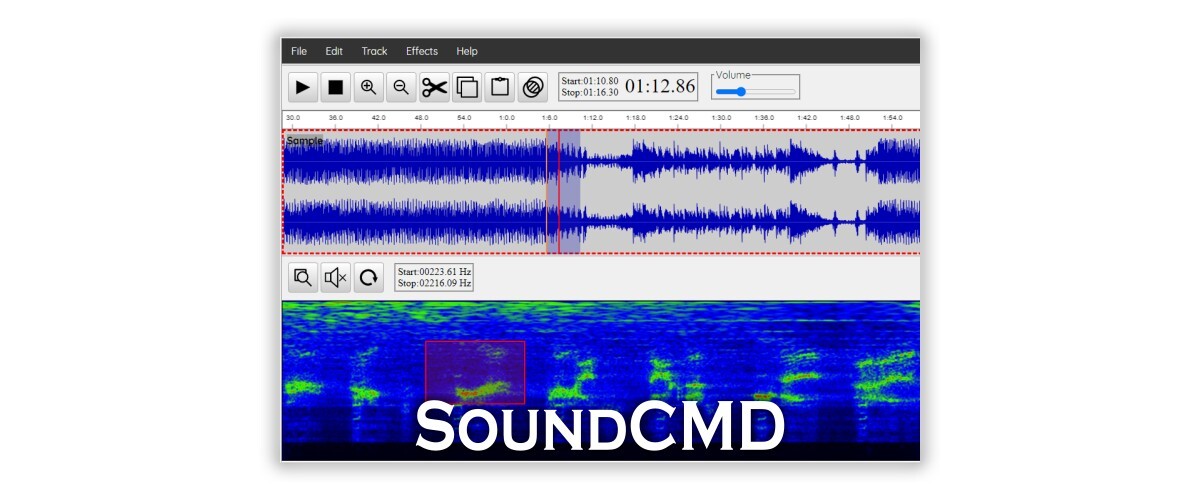1200x500 pixels.
Task: Open the Track menu
Action: 374,51
